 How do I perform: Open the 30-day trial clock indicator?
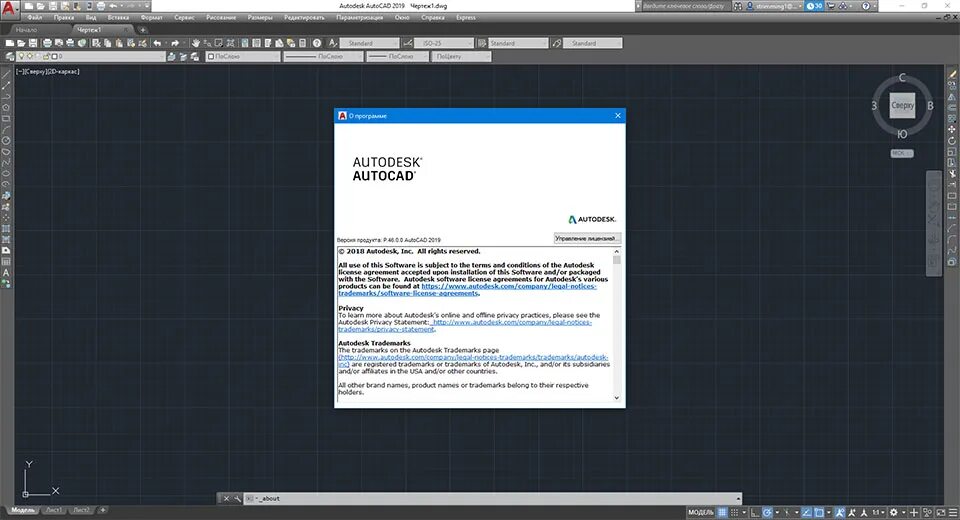point(814,6)
